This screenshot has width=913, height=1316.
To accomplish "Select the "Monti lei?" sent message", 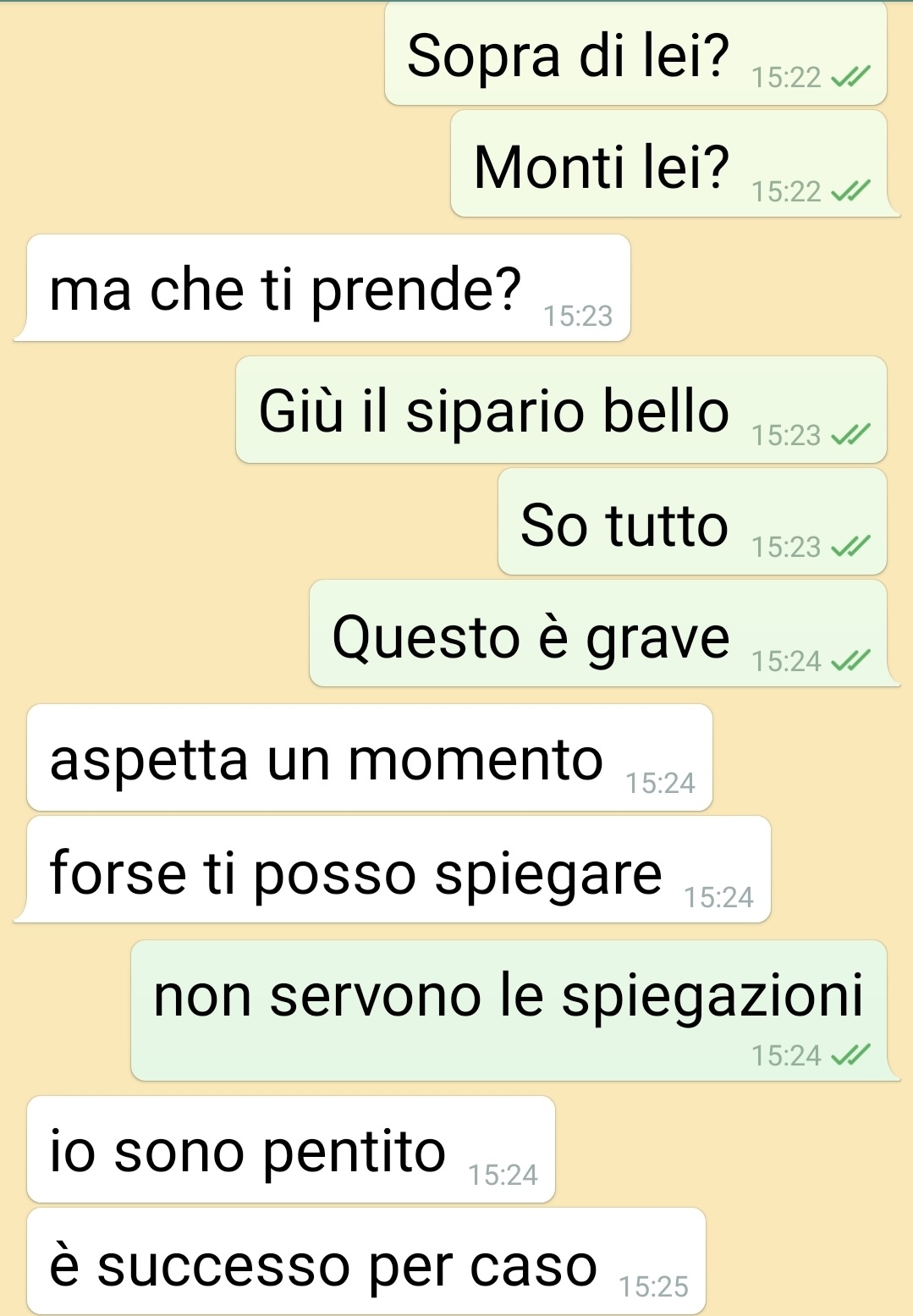I will click(669, 163).
